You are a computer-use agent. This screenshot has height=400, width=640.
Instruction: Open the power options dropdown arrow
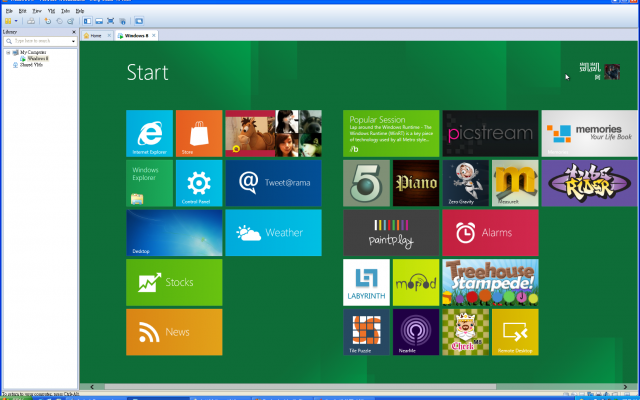pos(16,21)
